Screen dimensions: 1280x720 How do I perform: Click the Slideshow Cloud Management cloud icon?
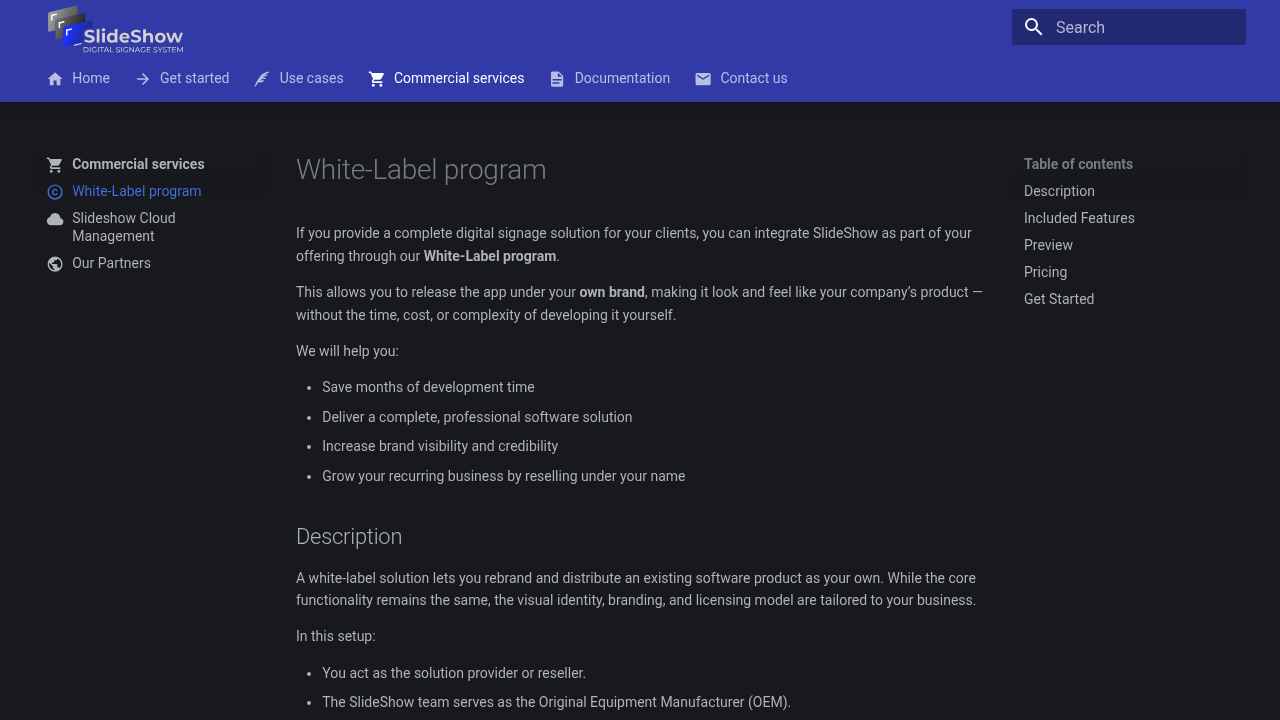tap(55, 219)
